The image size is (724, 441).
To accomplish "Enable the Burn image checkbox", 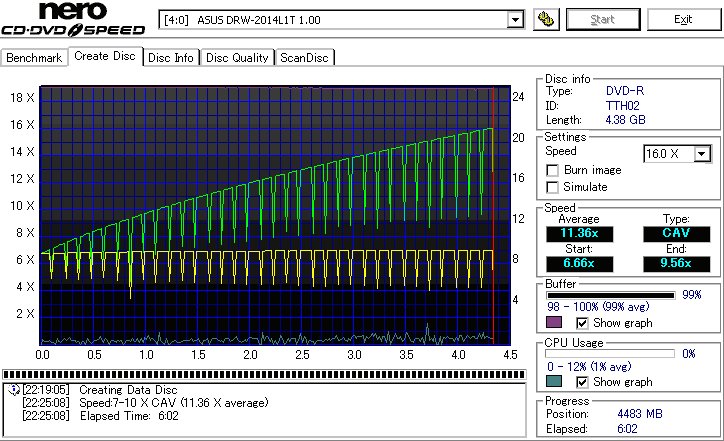I will 552,170.
